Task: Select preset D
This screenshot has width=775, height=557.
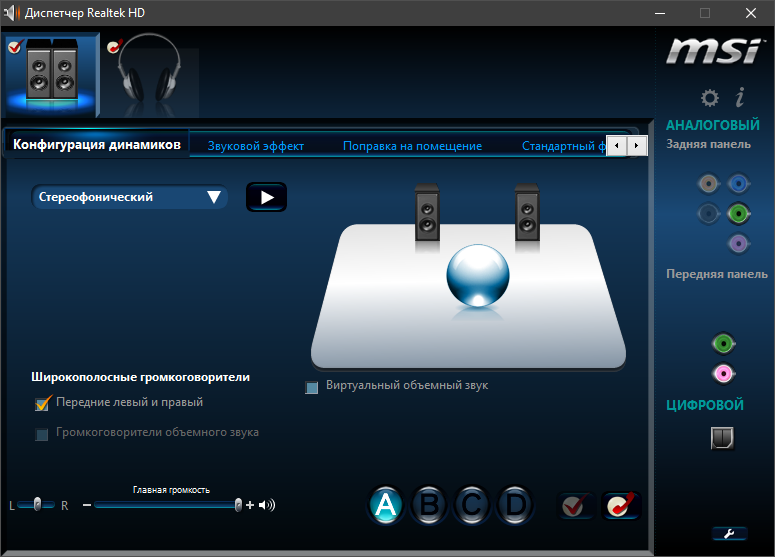Action: tap(516, 505)
